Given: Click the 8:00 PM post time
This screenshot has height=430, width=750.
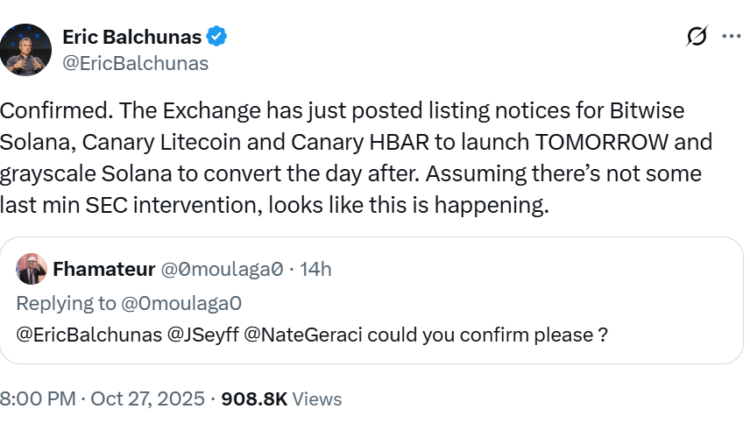Looking at the screenshot, I should pos(38,399).
